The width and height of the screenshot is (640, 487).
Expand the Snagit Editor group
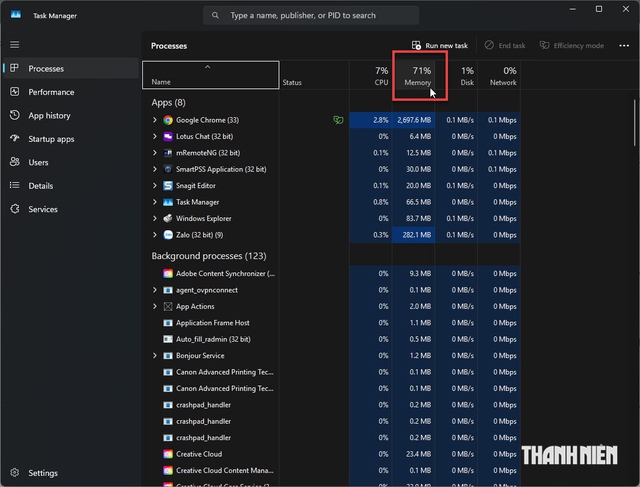click(155, 186)
